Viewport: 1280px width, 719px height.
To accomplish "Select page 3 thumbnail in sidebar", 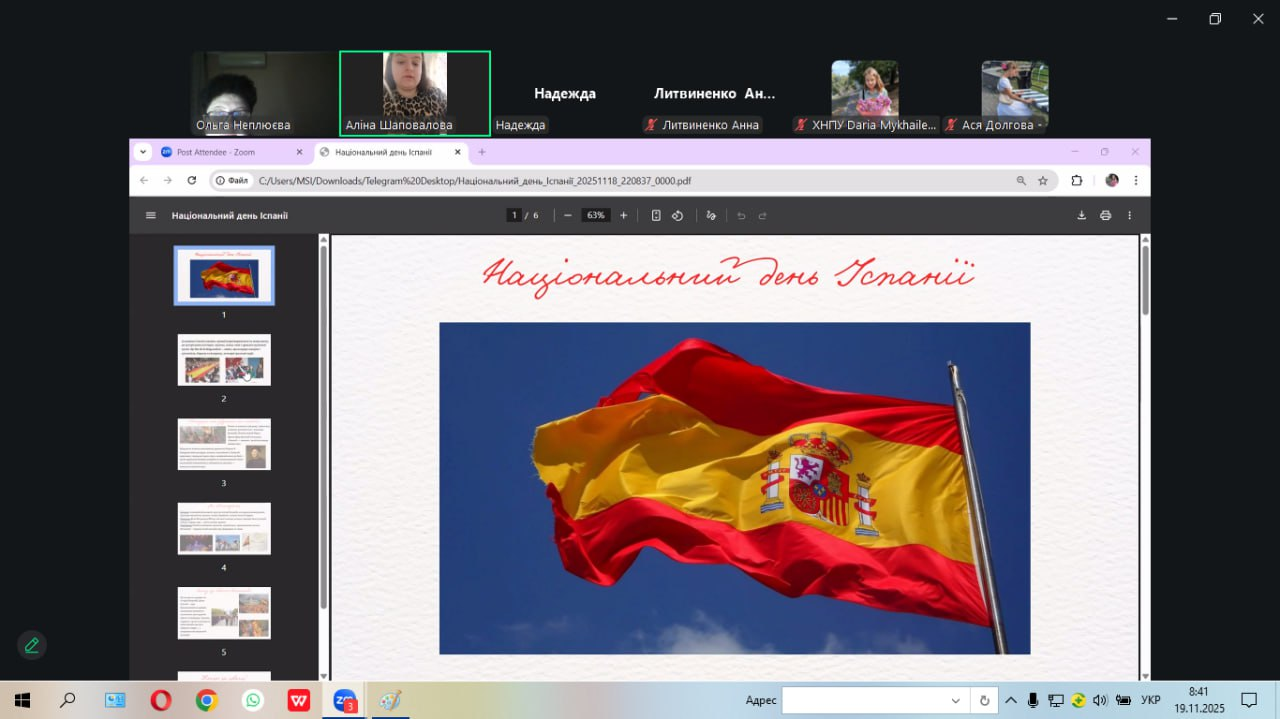I will click(x=224, y=444).
